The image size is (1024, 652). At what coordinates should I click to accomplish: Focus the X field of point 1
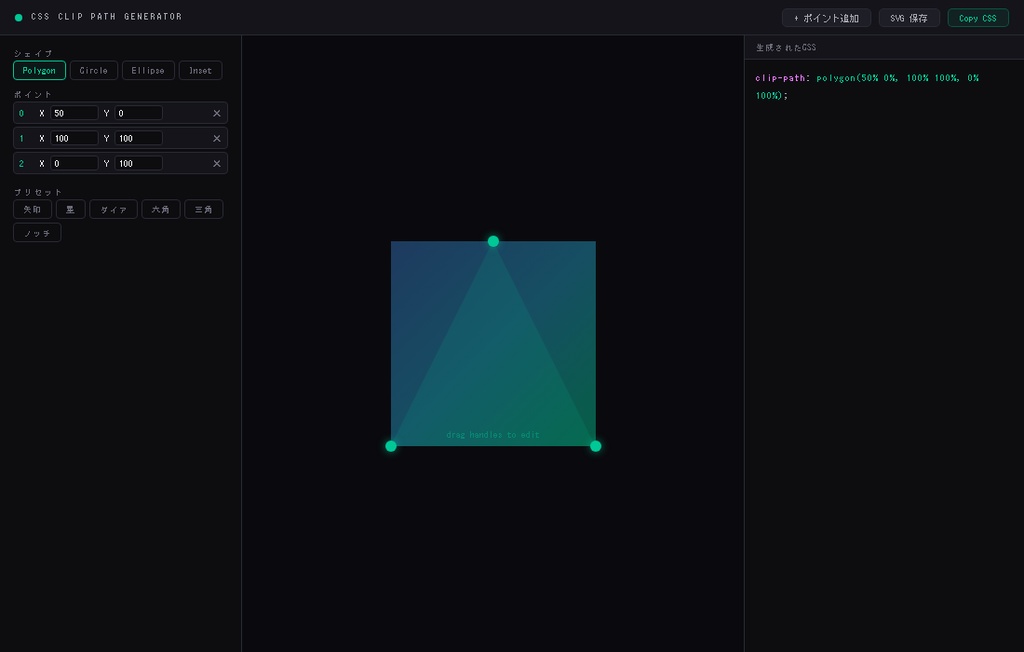click(x=74, y=139)
